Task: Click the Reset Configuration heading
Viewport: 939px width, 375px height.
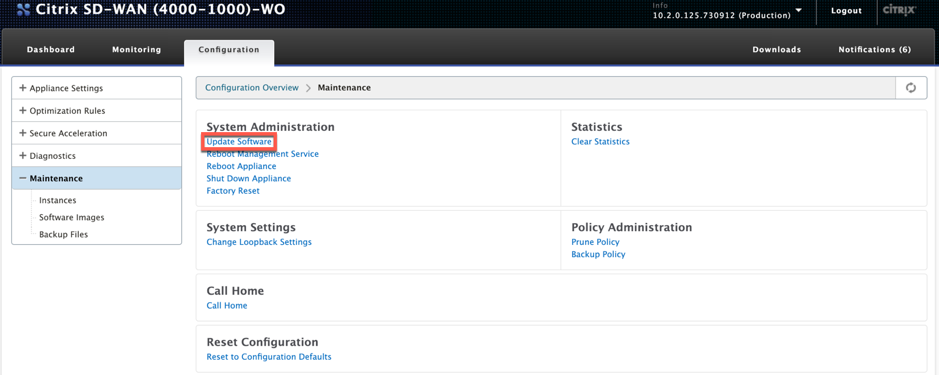Action: (262, 342)
